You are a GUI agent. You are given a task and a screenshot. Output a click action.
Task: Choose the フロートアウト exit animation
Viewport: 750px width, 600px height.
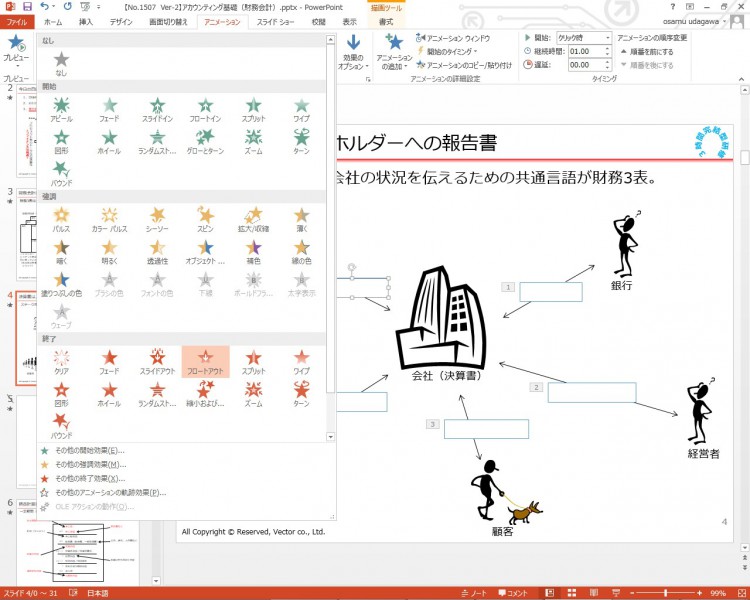[205, 361]
